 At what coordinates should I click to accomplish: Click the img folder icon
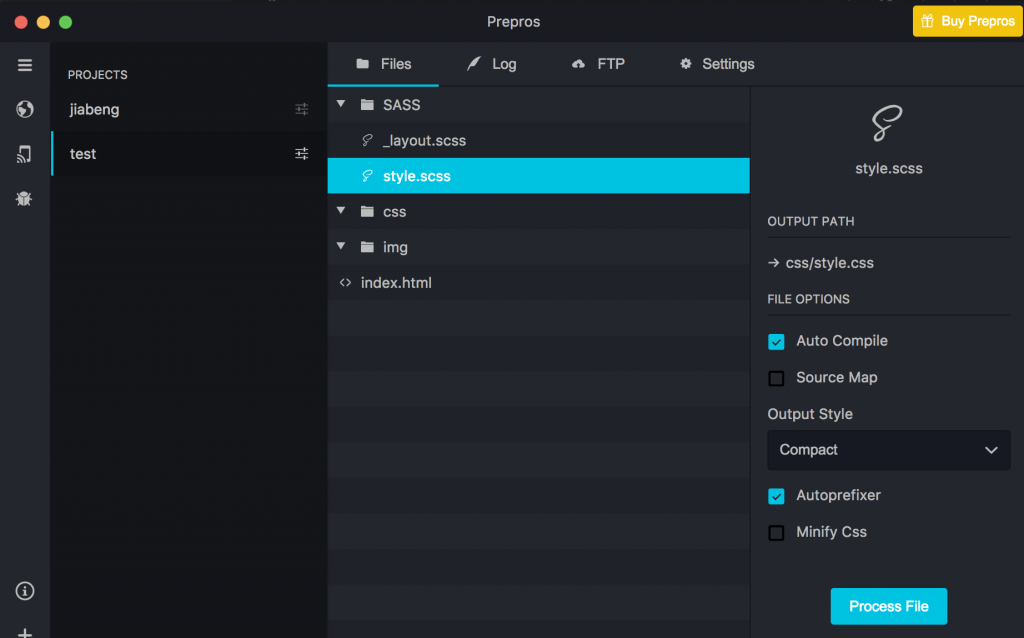point(367,247)
